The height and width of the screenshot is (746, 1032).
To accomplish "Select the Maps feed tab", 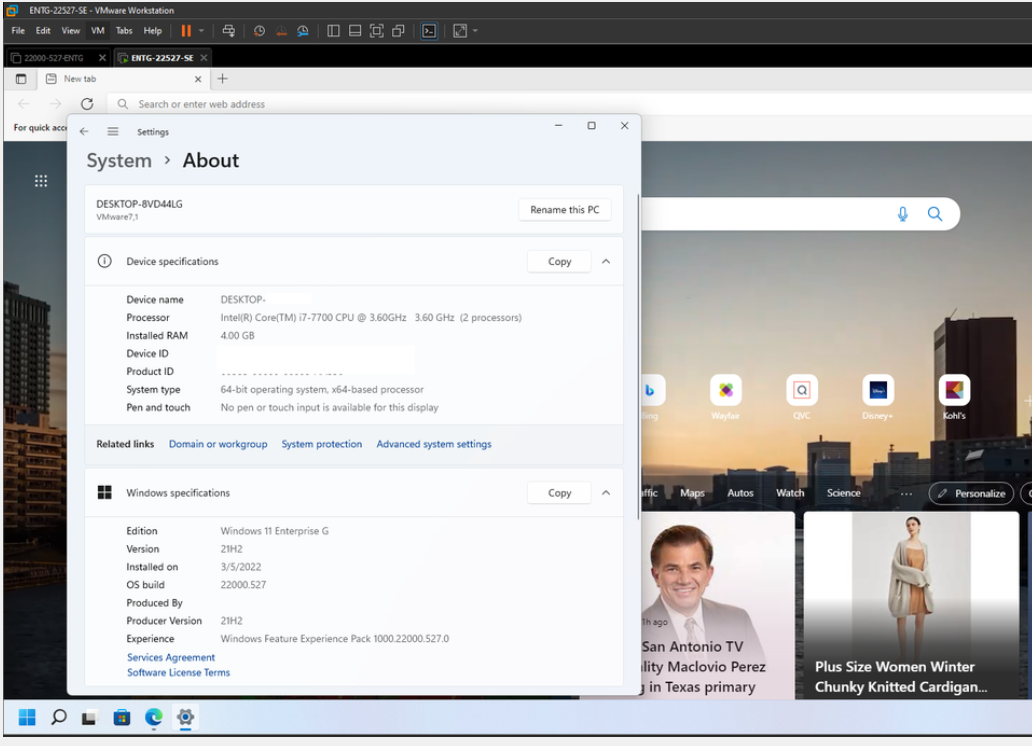I will coord(692,493).
